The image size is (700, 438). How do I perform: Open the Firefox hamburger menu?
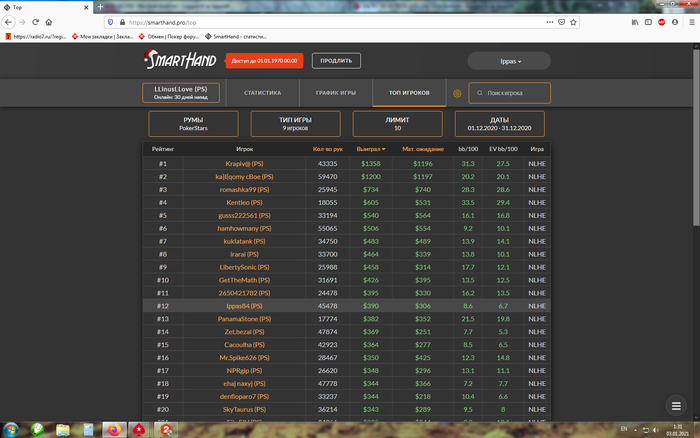(x=692, y=22)
